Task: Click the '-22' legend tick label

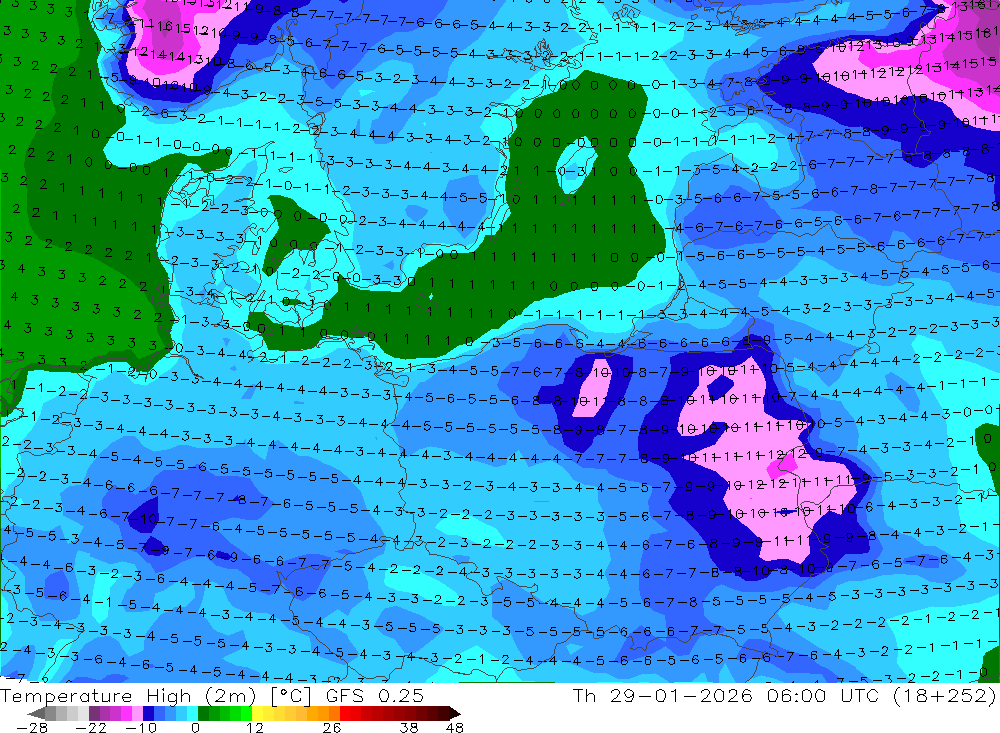Action: (x=91, y=727)
